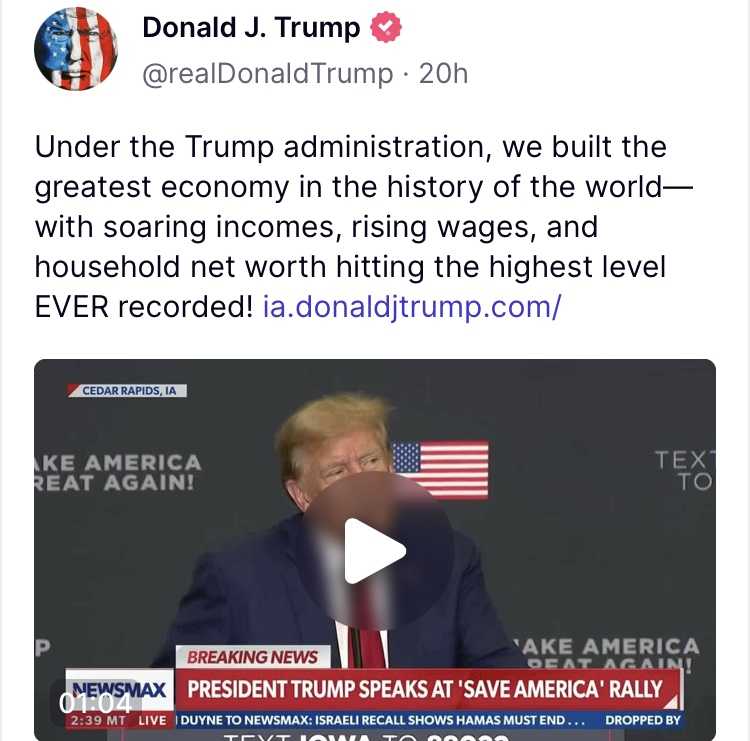Follow the ia.donaldjtrump.com/ link

click(412, 307)
